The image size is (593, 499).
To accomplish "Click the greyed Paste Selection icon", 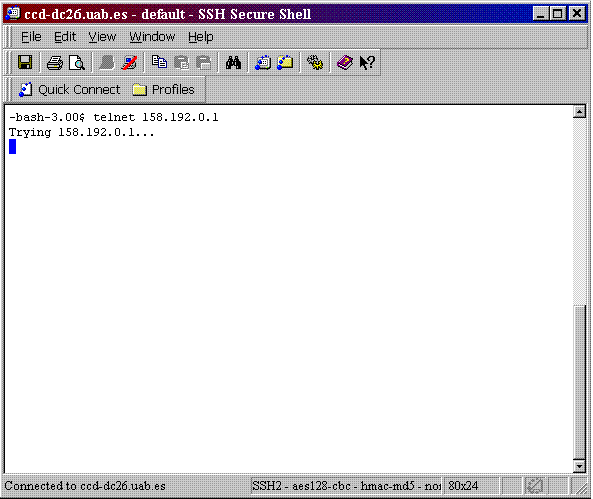I will 204,62.
